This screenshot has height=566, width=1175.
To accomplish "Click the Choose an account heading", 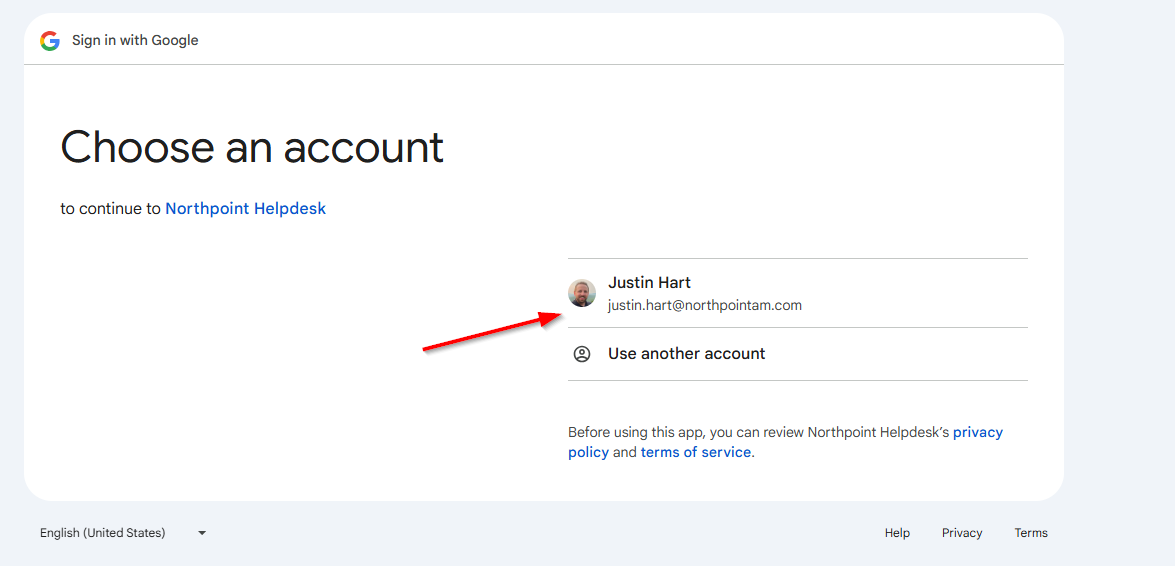I will (x=252, y=147).
